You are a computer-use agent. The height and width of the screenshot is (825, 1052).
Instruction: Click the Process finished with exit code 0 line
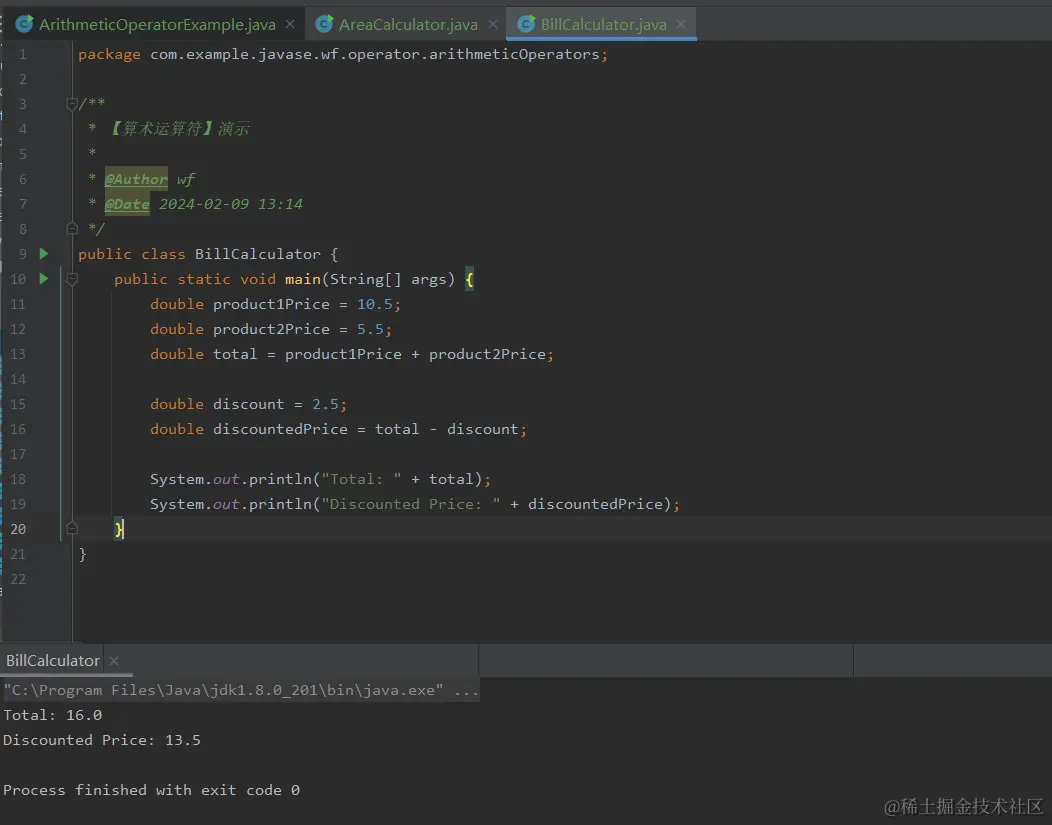151,790
